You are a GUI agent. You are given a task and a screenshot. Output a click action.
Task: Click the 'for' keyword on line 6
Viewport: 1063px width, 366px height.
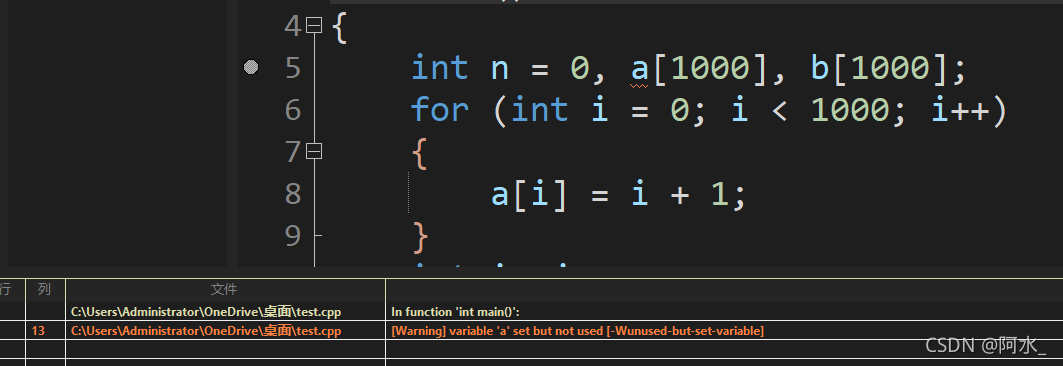coord(440,109)
